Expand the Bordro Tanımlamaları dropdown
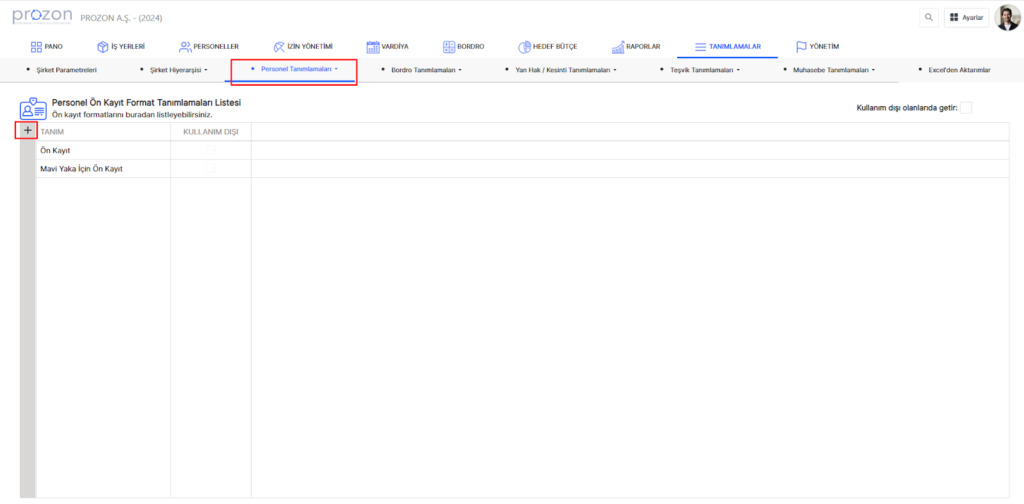Image resolution: width=1024 pixels, height=504 pixels. [x=426, y=70]
